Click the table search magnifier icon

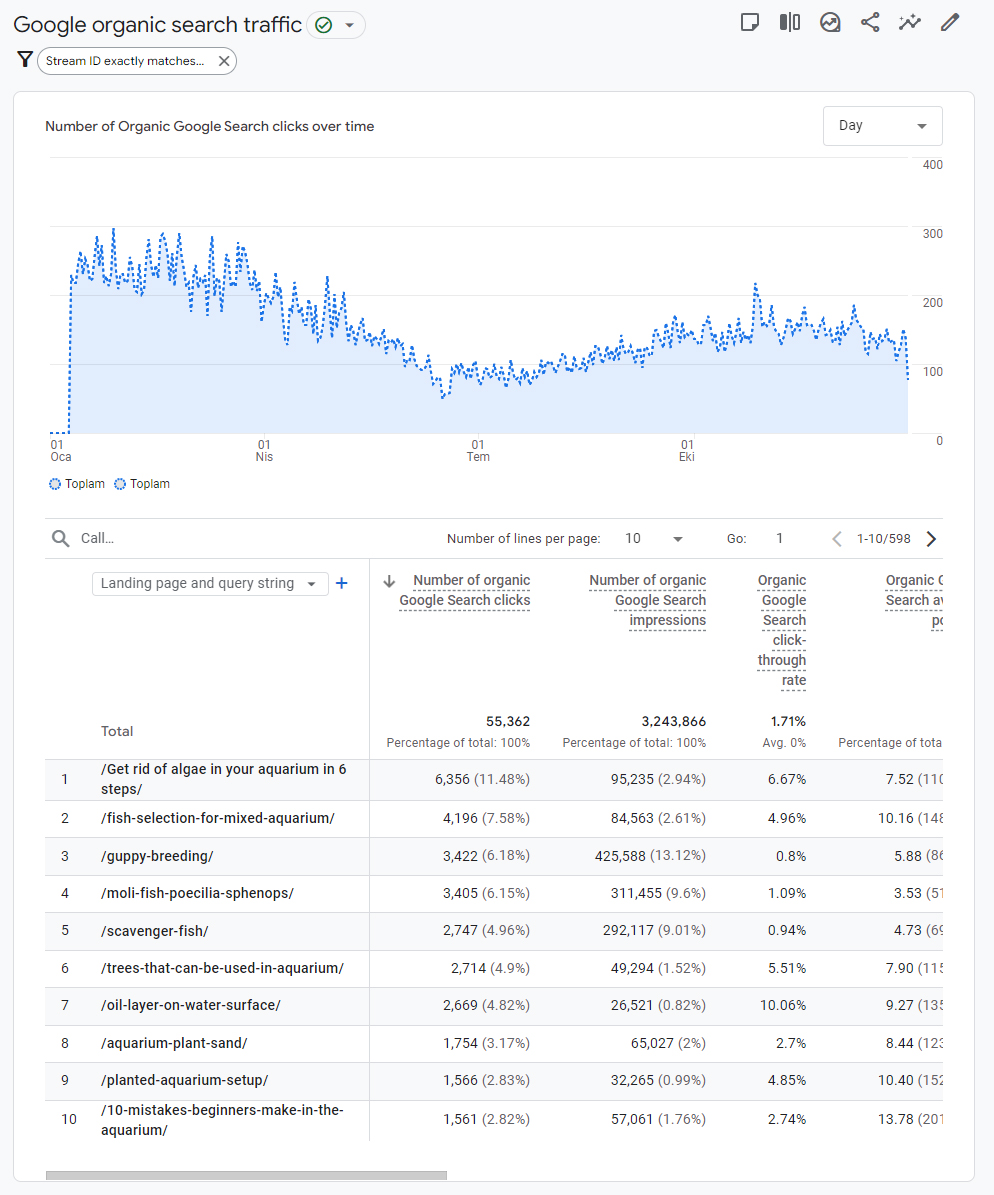[x=60, y=539]
